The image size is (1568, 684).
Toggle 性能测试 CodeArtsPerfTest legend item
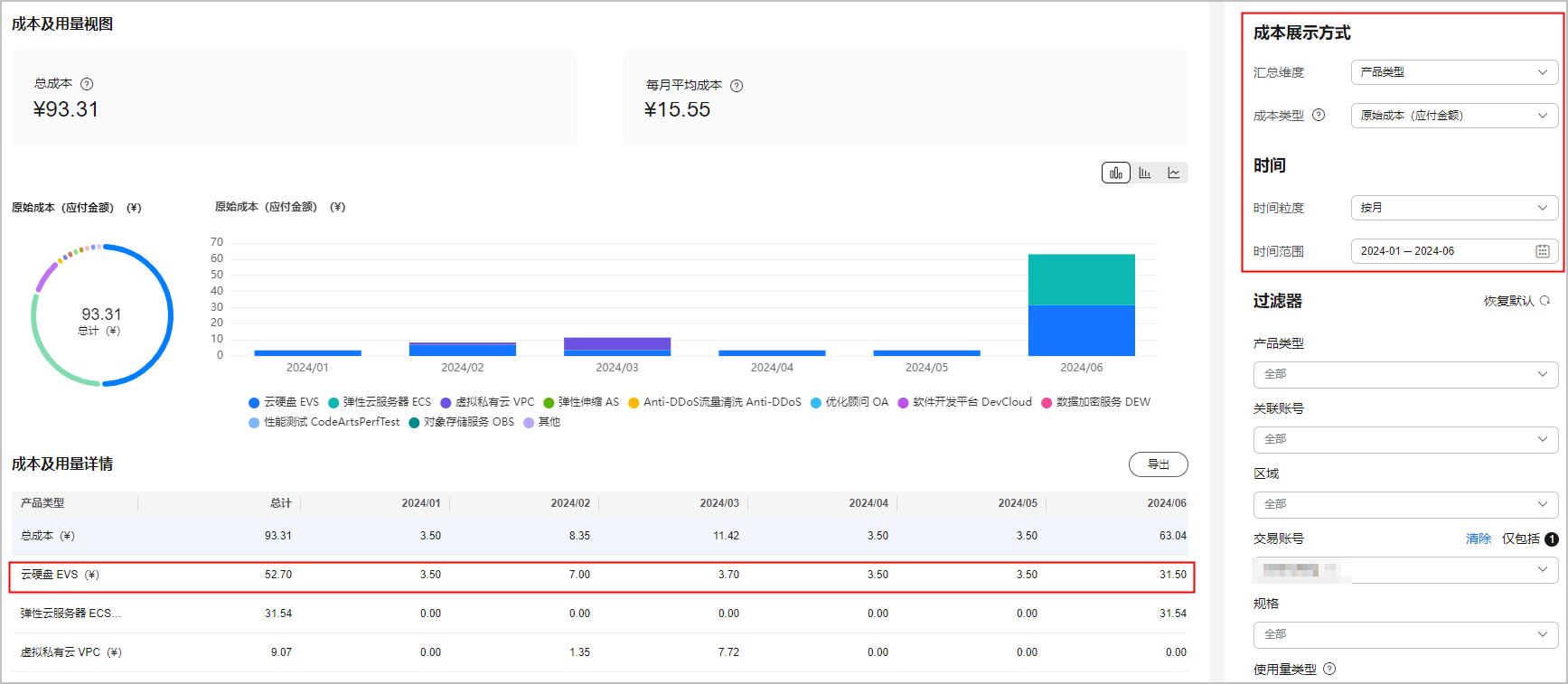[x=324, y=422]
